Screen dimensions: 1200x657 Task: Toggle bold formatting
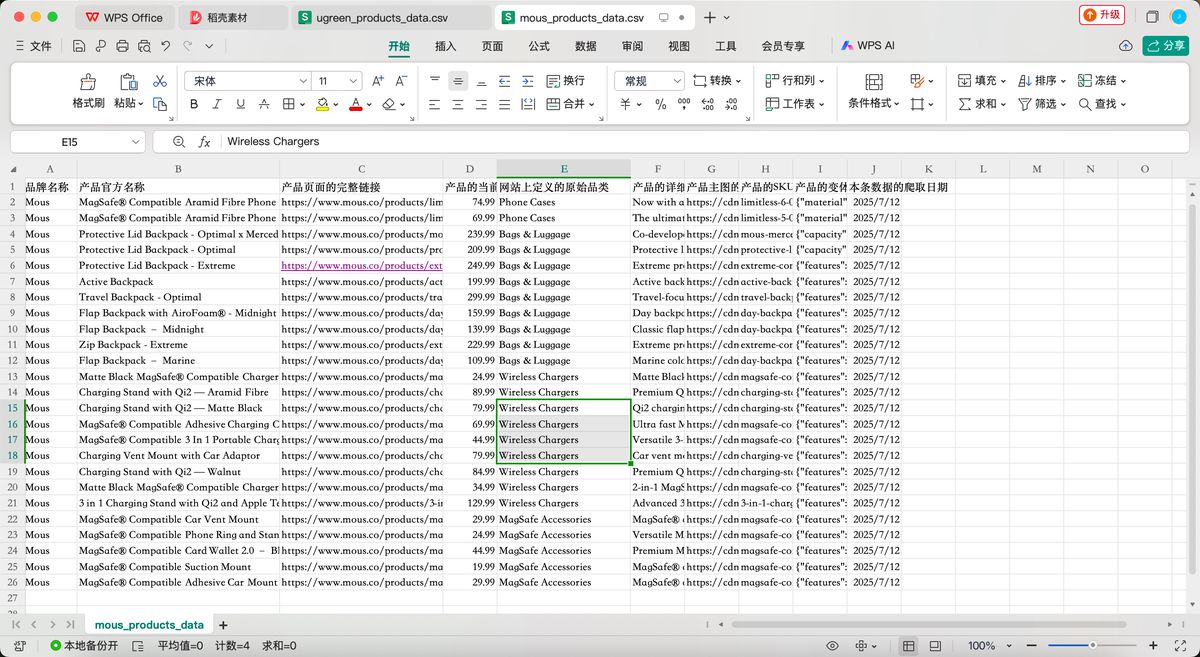tap(194, 104)
